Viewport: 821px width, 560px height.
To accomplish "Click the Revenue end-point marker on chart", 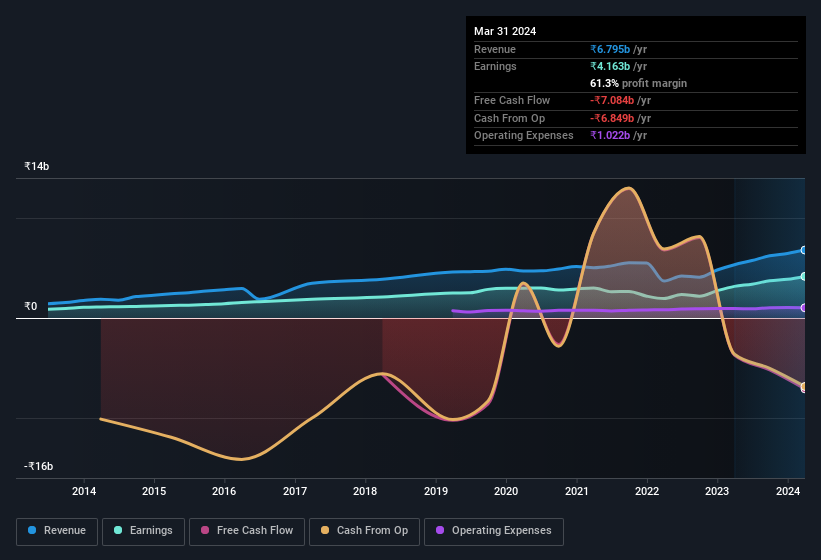I will (x=804, y=250).
